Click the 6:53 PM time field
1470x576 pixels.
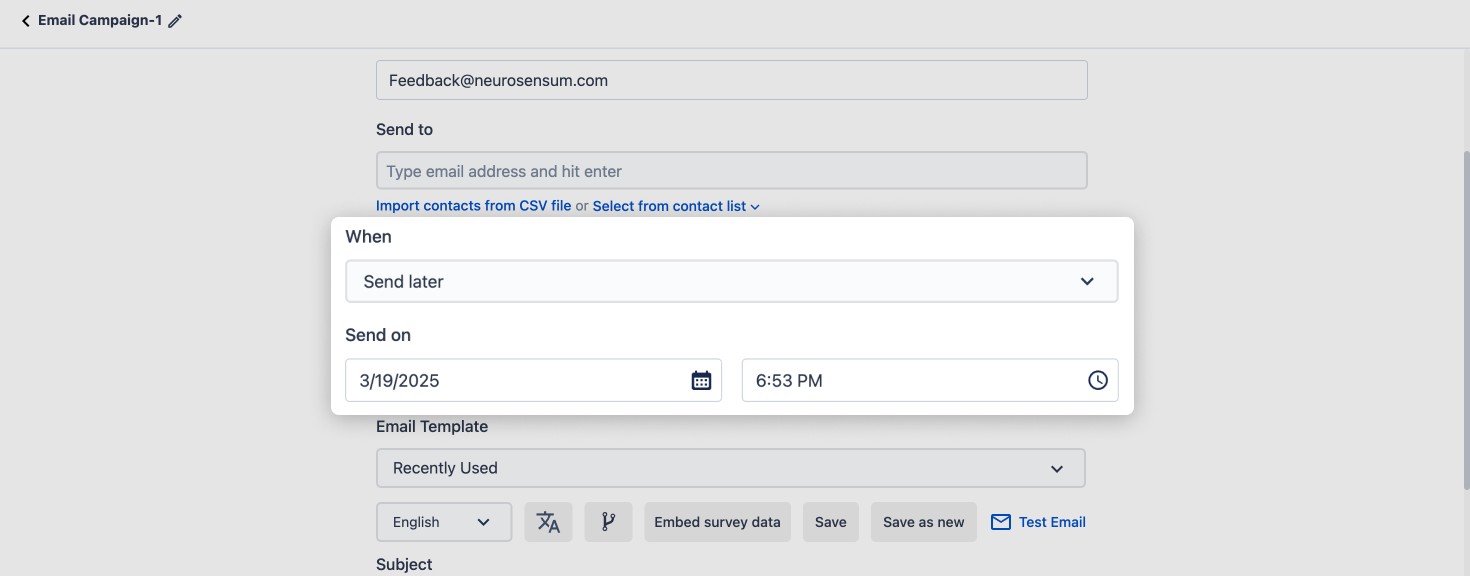click(x=910, y=380)
